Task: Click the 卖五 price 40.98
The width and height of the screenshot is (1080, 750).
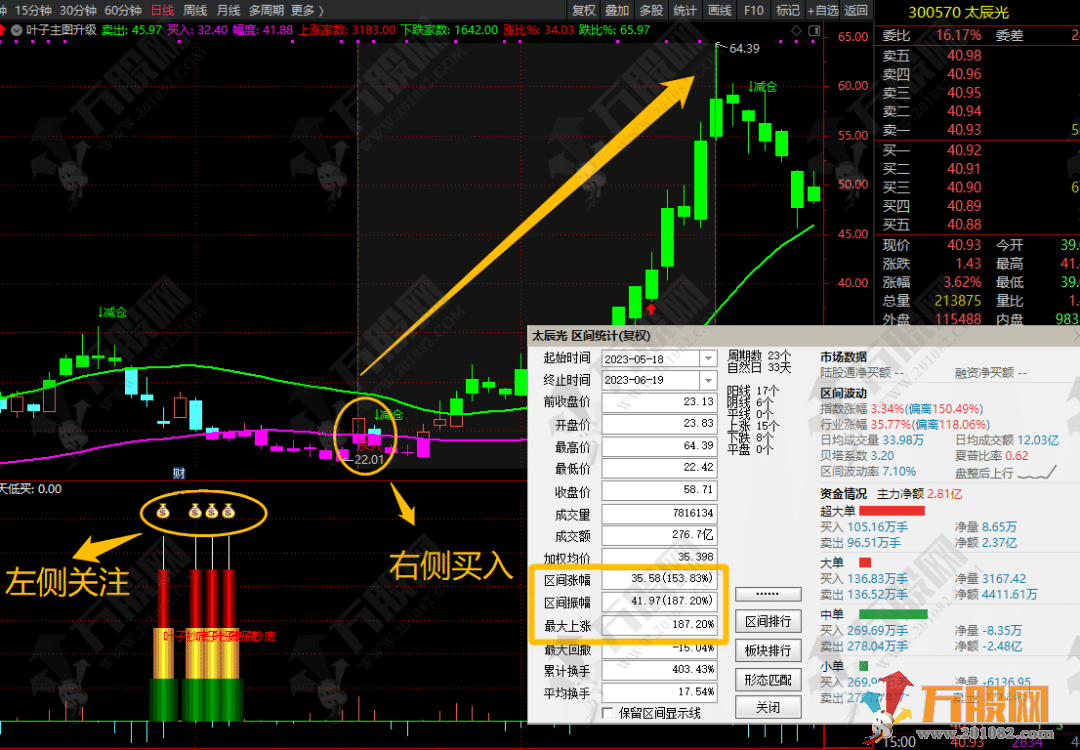Action: [x=964, y=56]
